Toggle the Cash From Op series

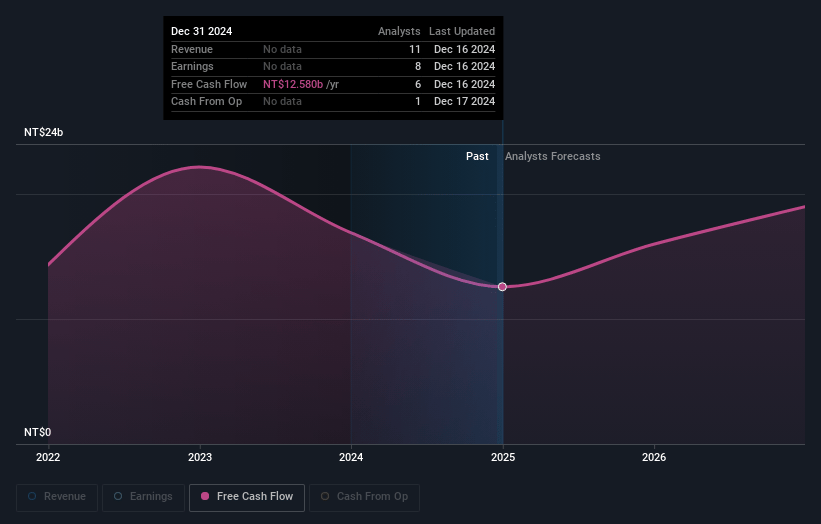pos(364,497)
